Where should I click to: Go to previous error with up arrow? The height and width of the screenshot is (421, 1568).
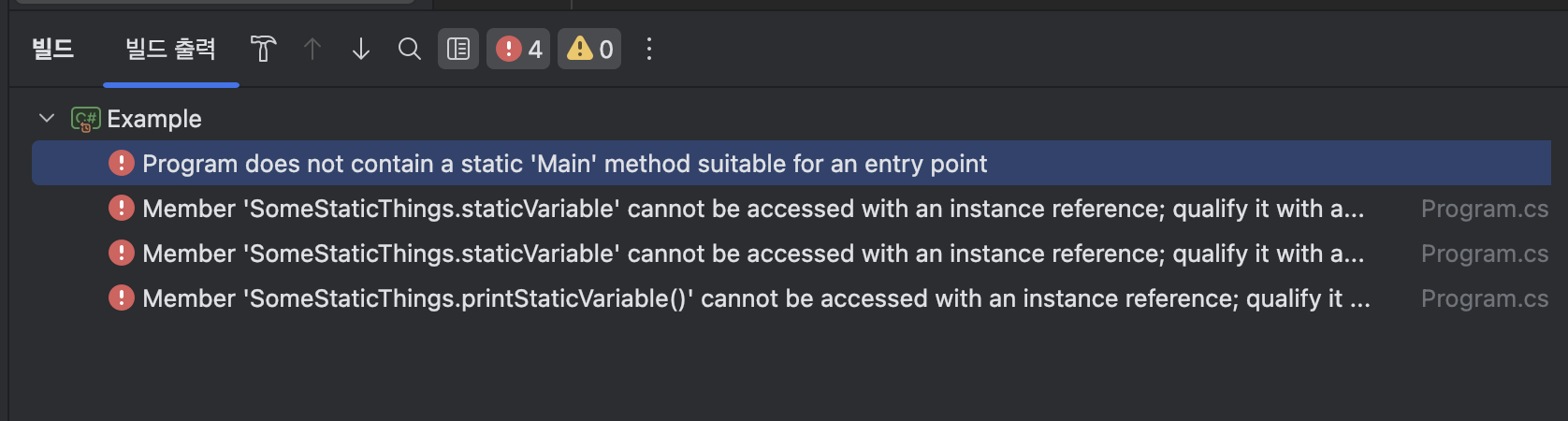point(312,49)
